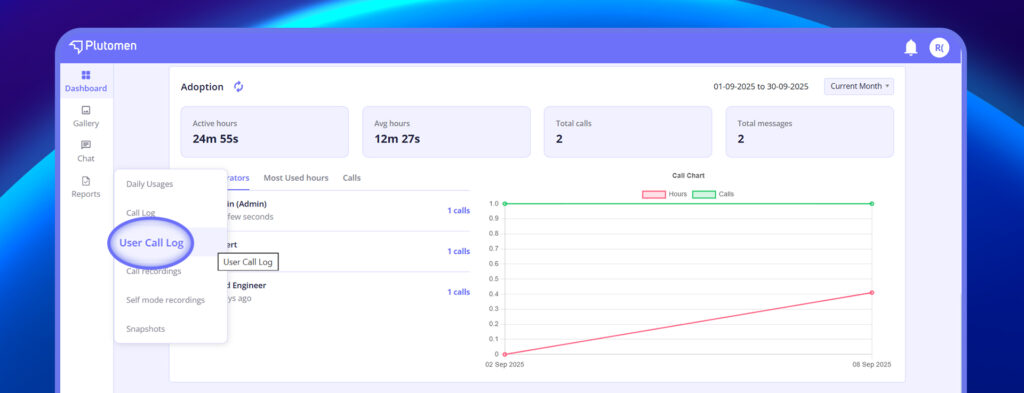The image size is (1024, 393).
Task: Open the 1 calls link for Admin row
Action: 458,211
